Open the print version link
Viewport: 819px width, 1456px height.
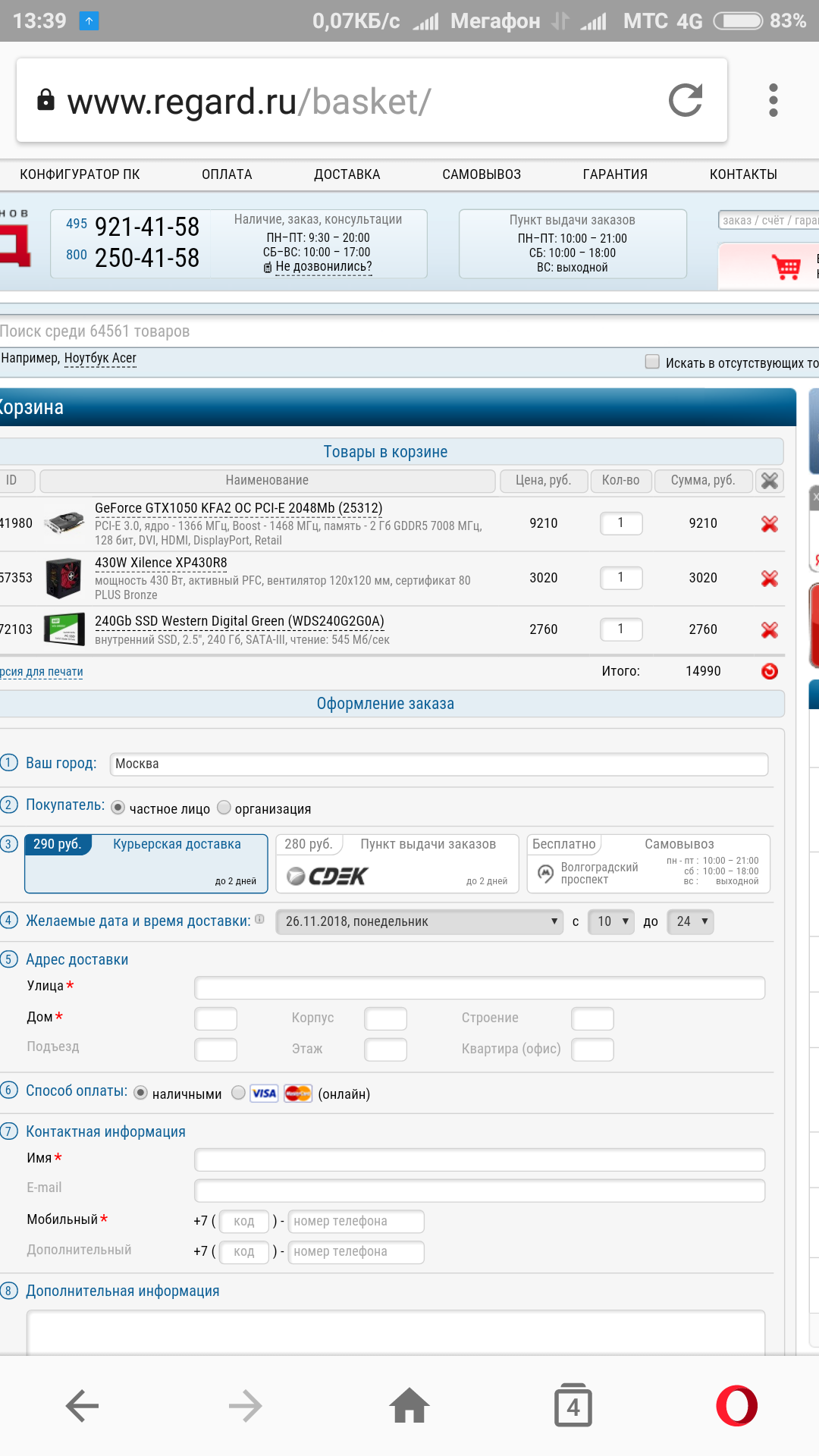click(42, 672)
